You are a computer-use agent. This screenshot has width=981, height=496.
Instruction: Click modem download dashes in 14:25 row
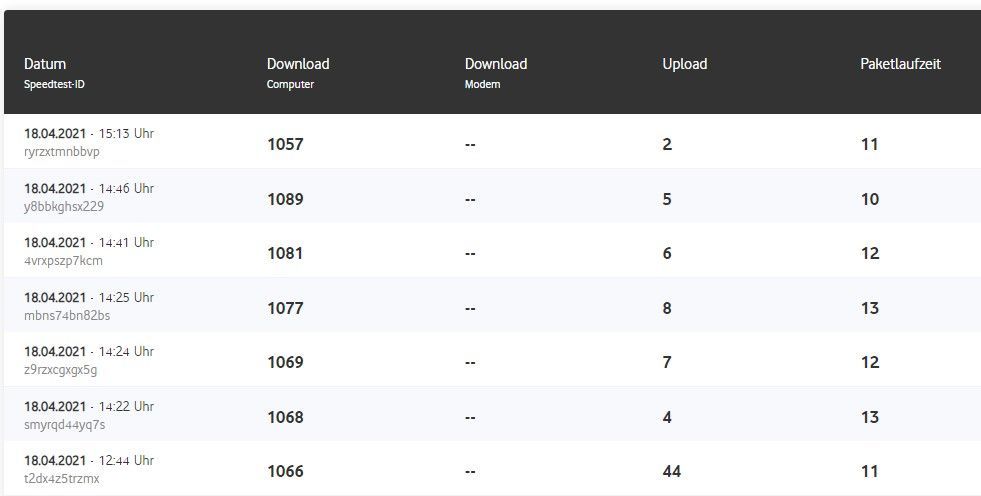point(470,309)
